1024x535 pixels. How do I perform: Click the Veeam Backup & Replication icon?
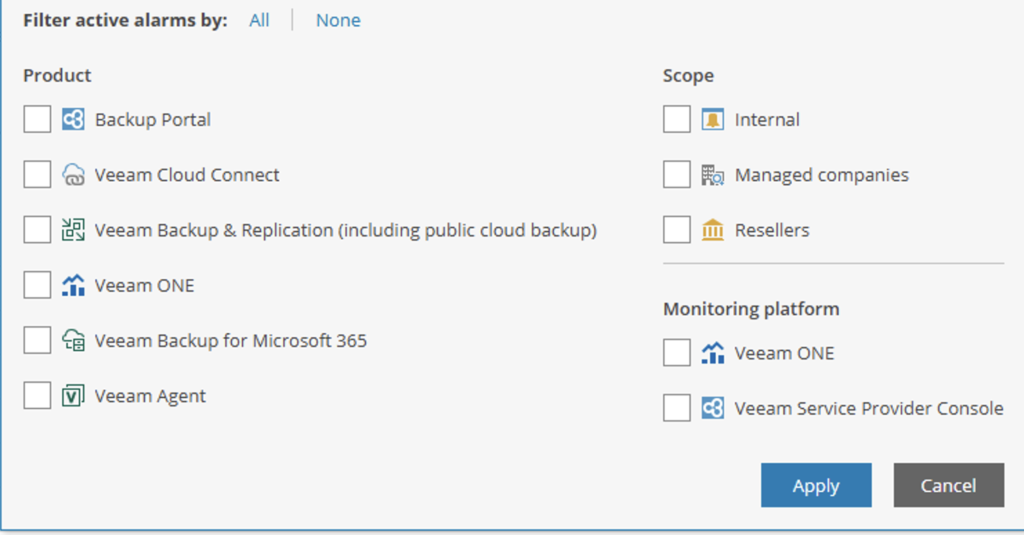(x=73, y=230)
